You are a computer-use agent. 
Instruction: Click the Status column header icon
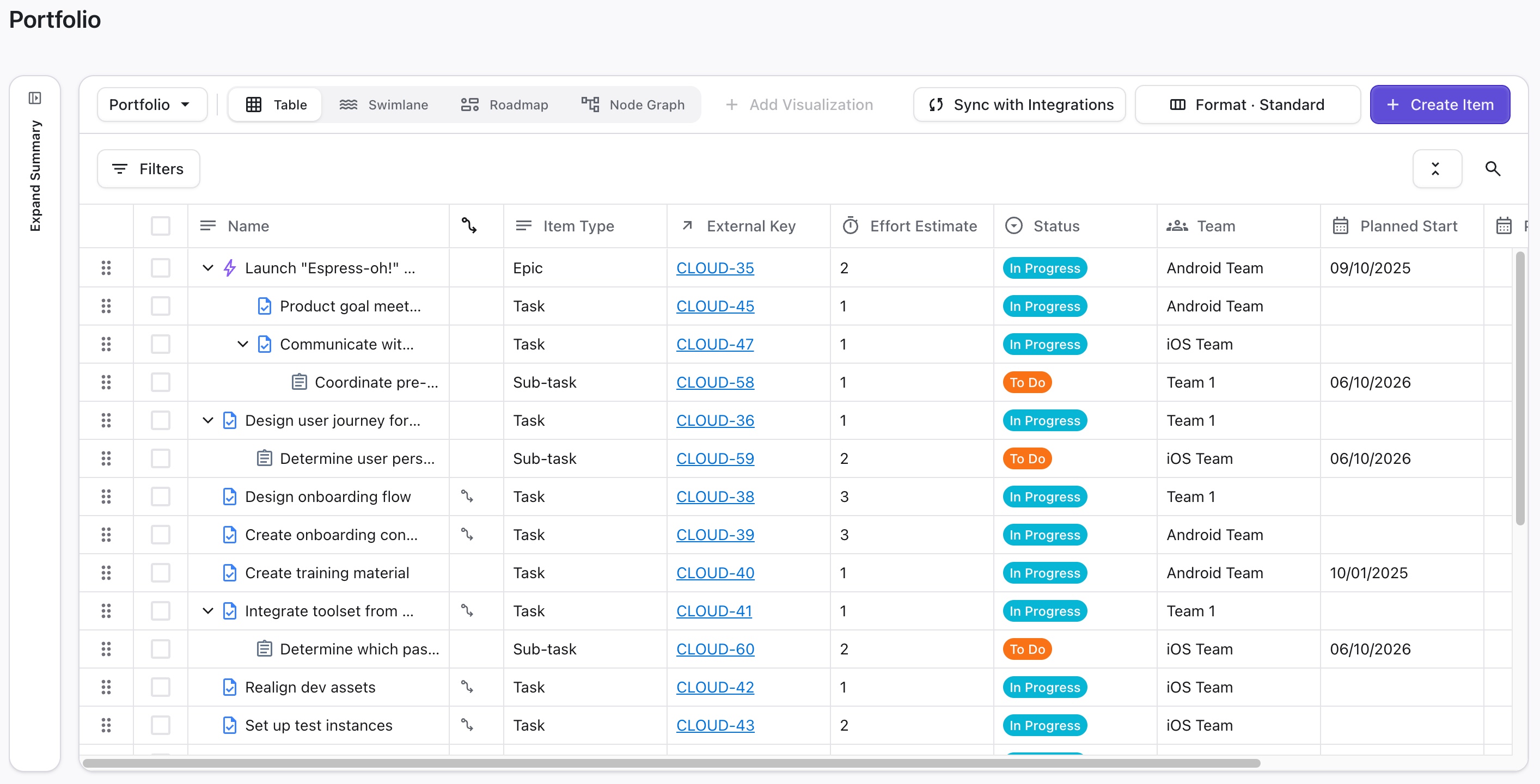point(1014,226)
